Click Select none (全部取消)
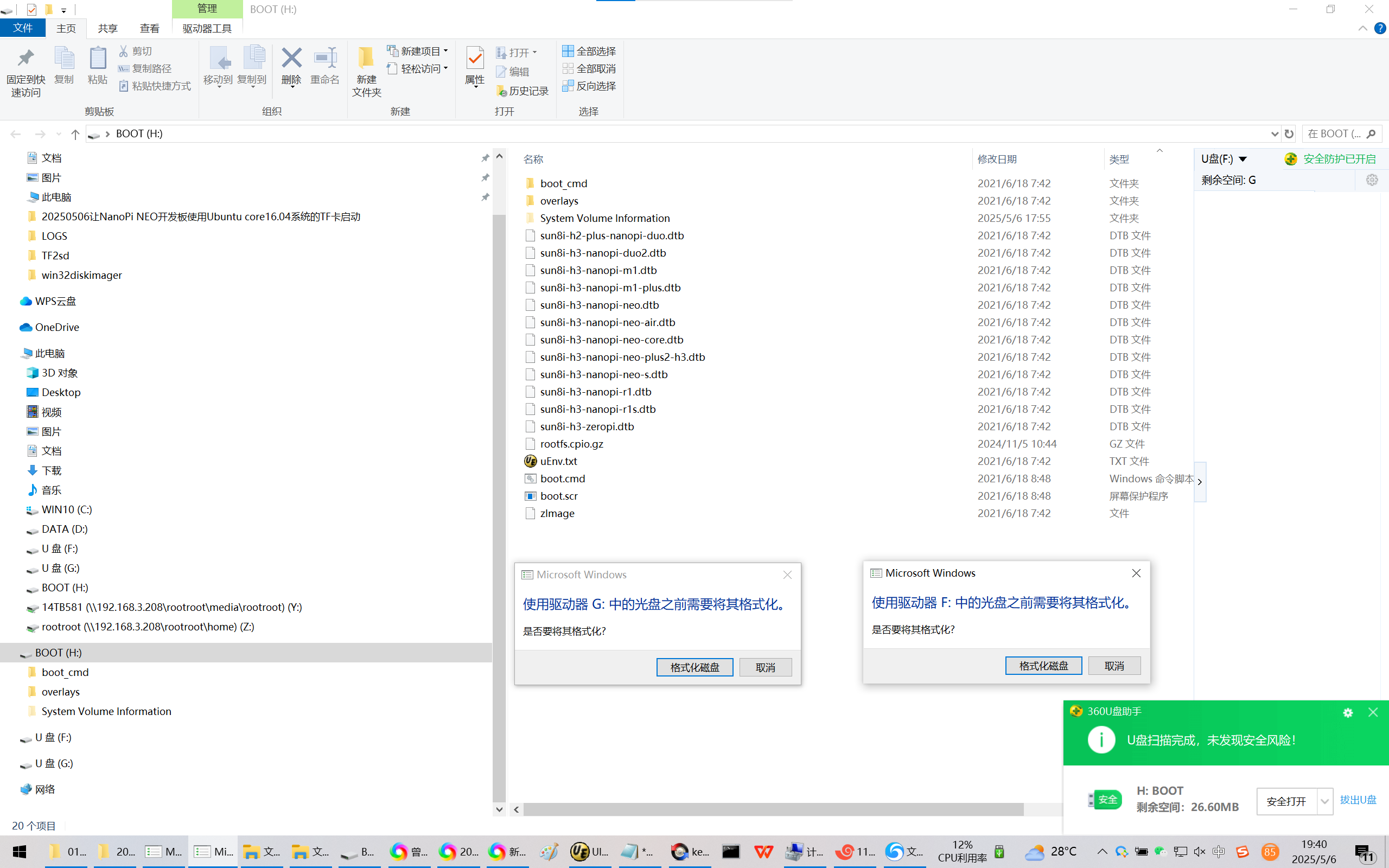The width and height of the screenshot is (1389, 868). point(589,68)
